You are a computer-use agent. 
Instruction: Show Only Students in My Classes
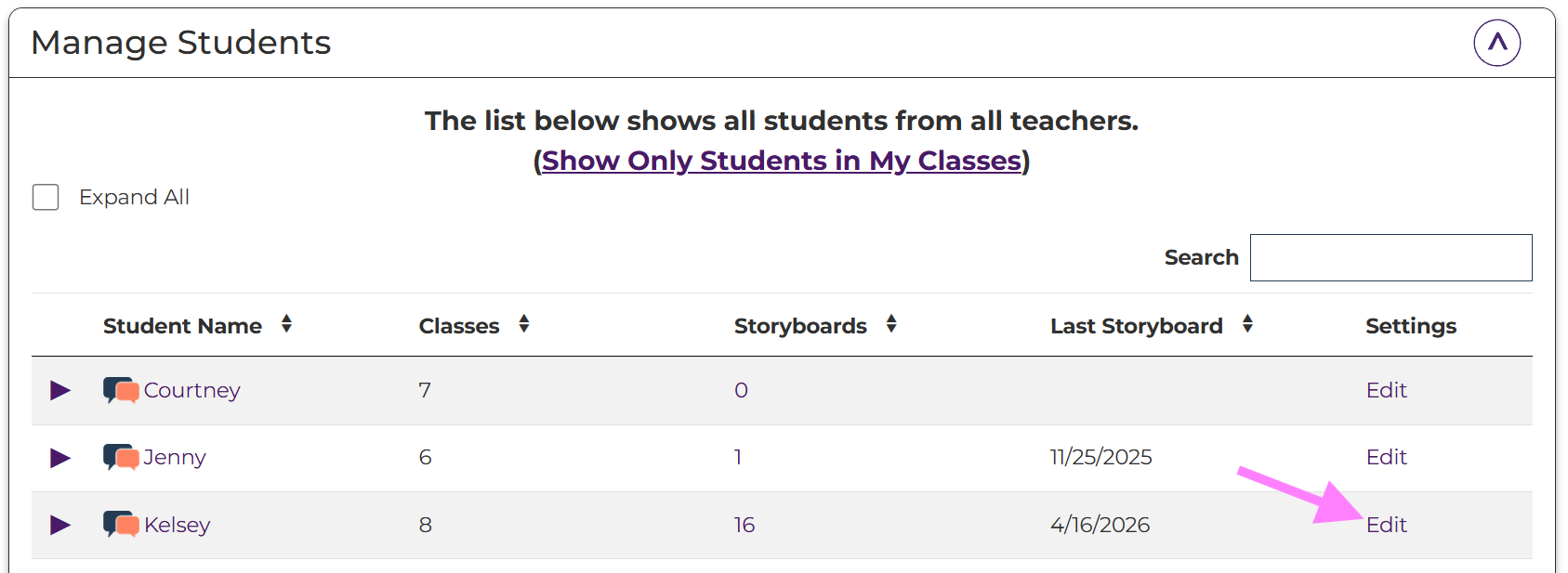(782, 161)
